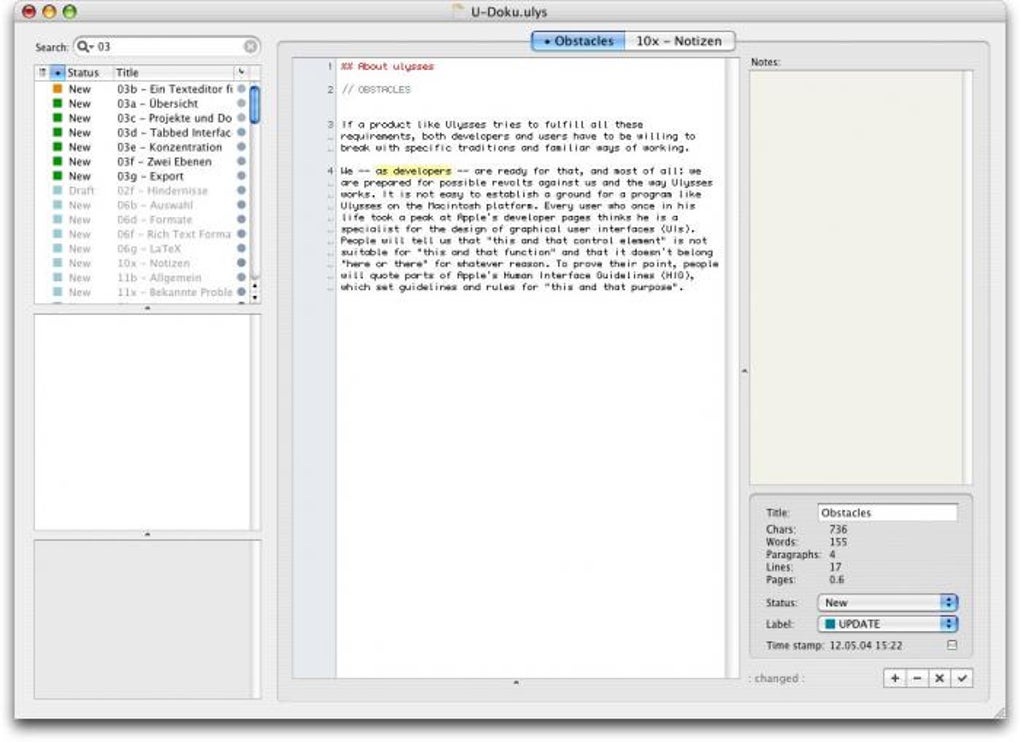Toggle the time stamp checkbox
The image size is (1020, 742).
click(x=952, y=645)
